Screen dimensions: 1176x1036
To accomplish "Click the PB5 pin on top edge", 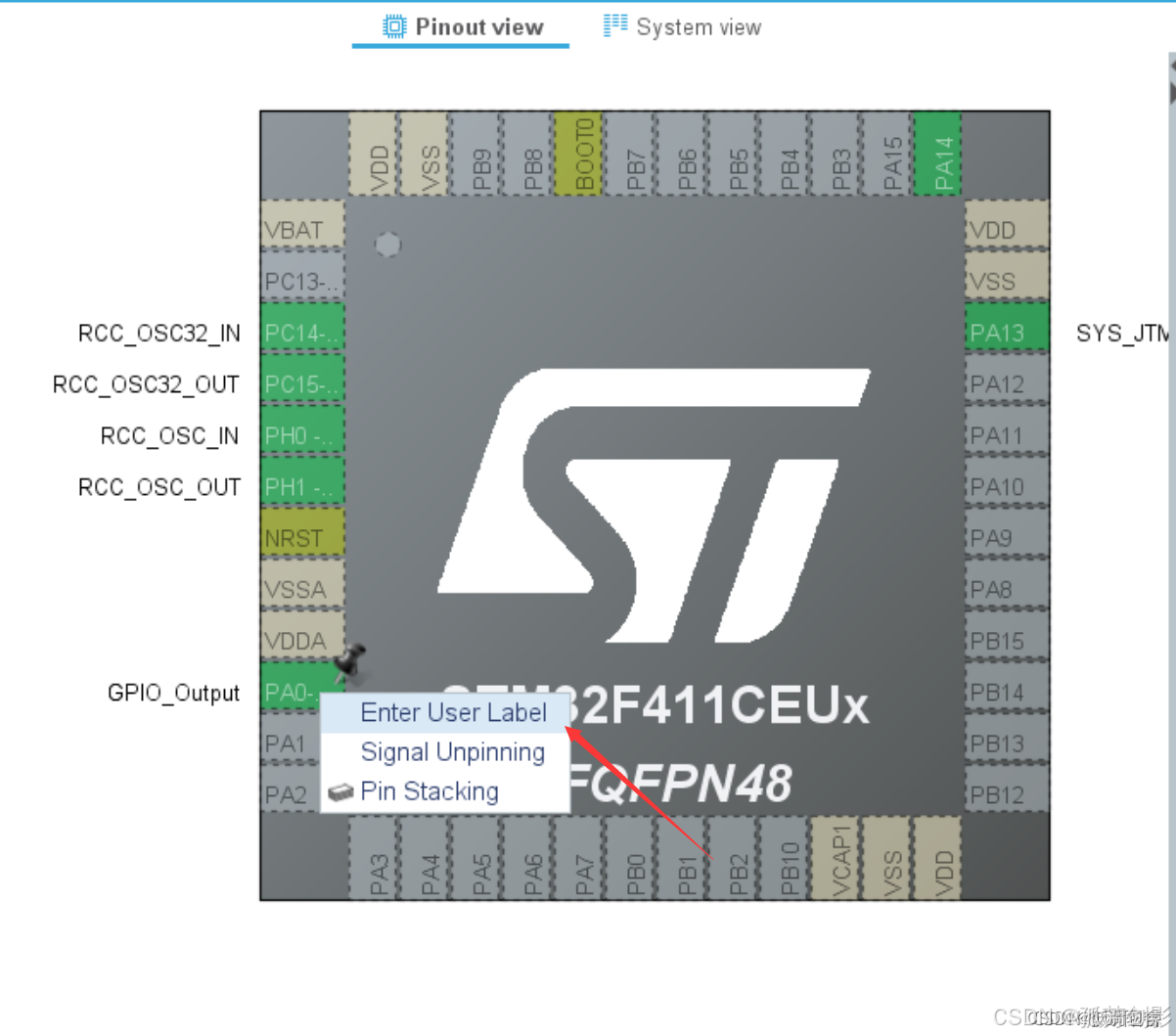I will pyautogui.click(x=733, y=154).
